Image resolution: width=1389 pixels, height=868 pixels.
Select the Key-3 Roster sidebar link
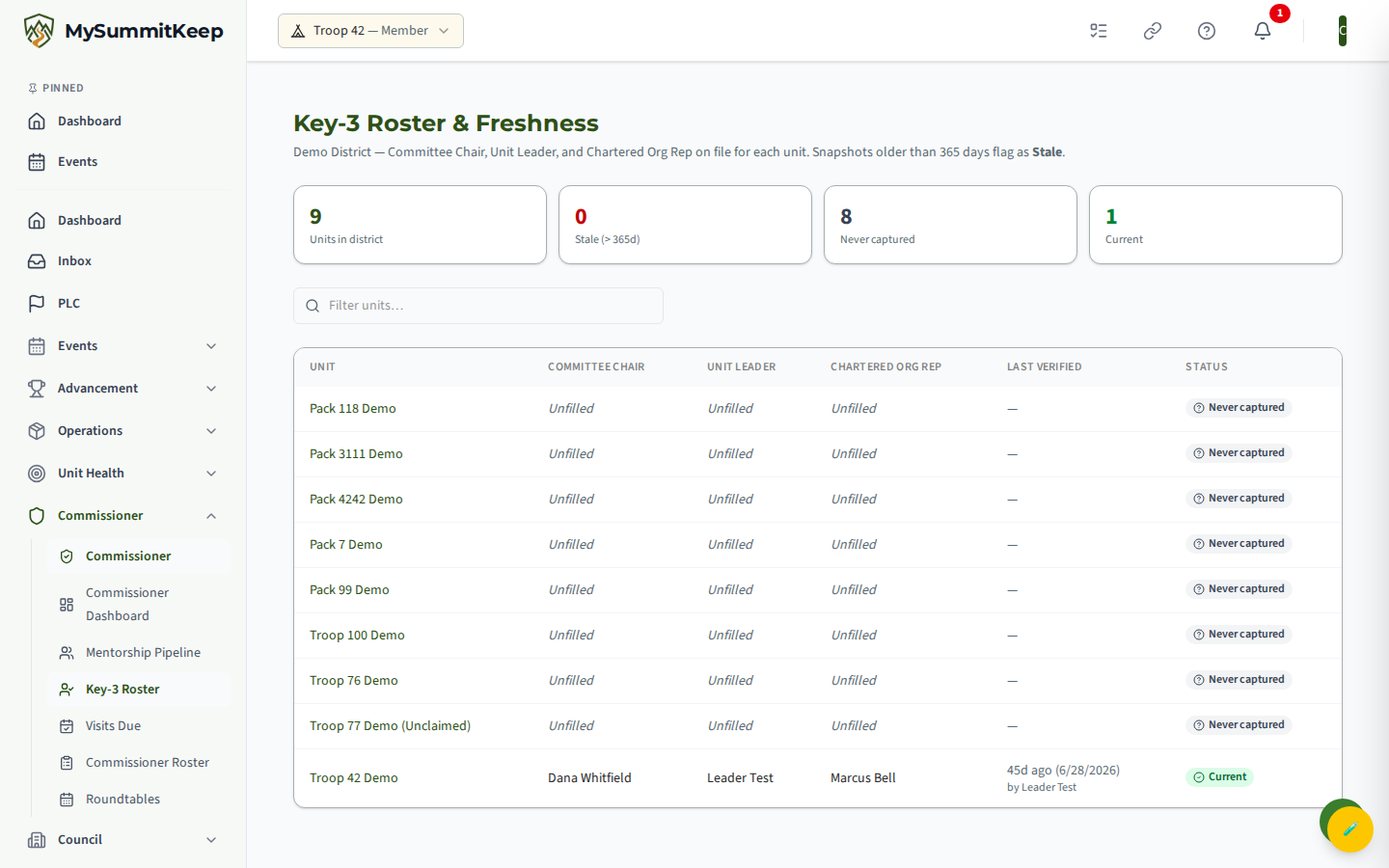[x=139, y=690]
